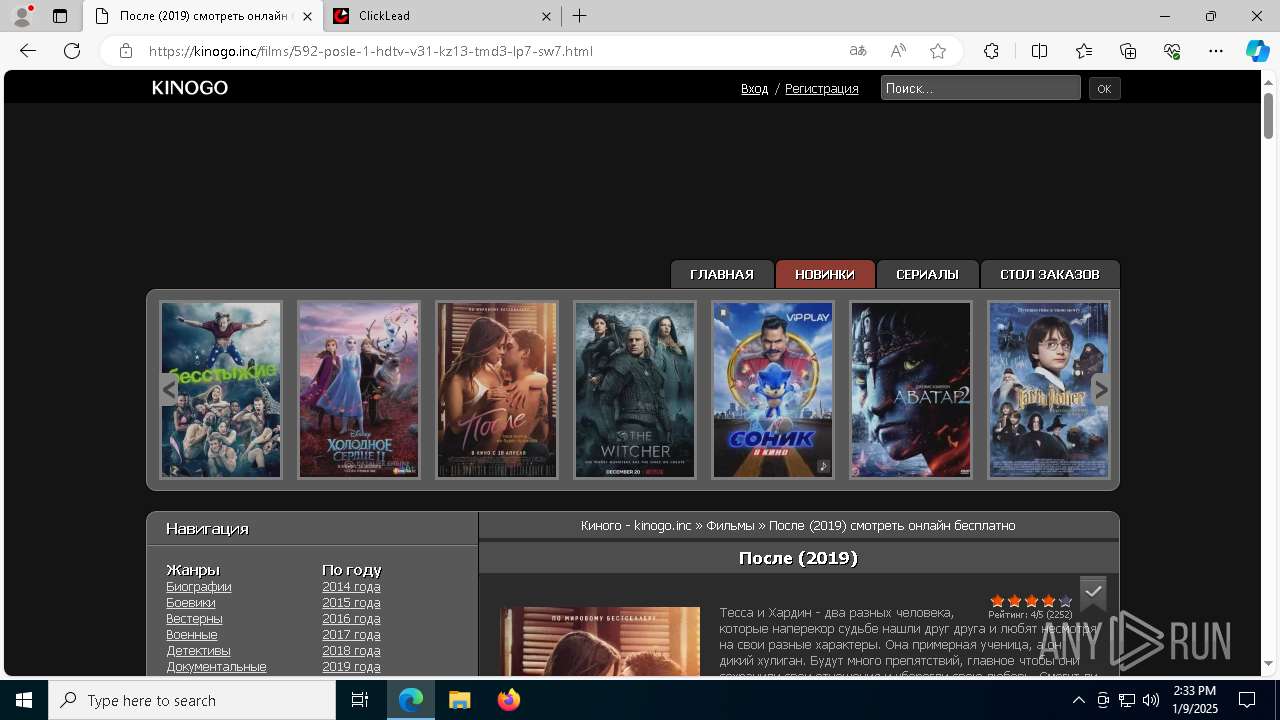The width and height of the screenshot is (1280, 720).
Task: Submit search with OK button
Action: pos(1104,89)
